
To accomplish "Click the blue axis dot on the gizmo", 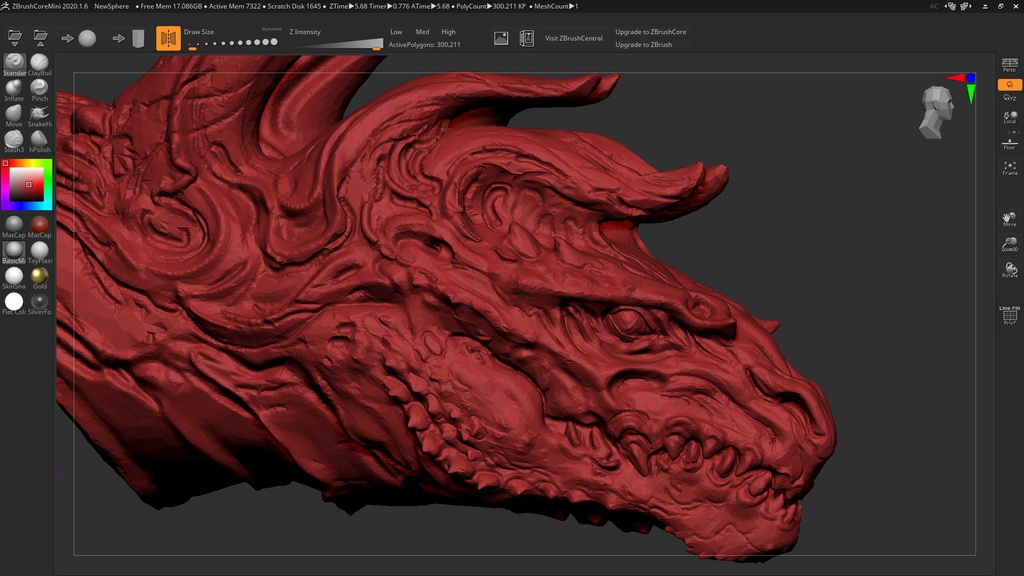I will click(x=971, y=78).
